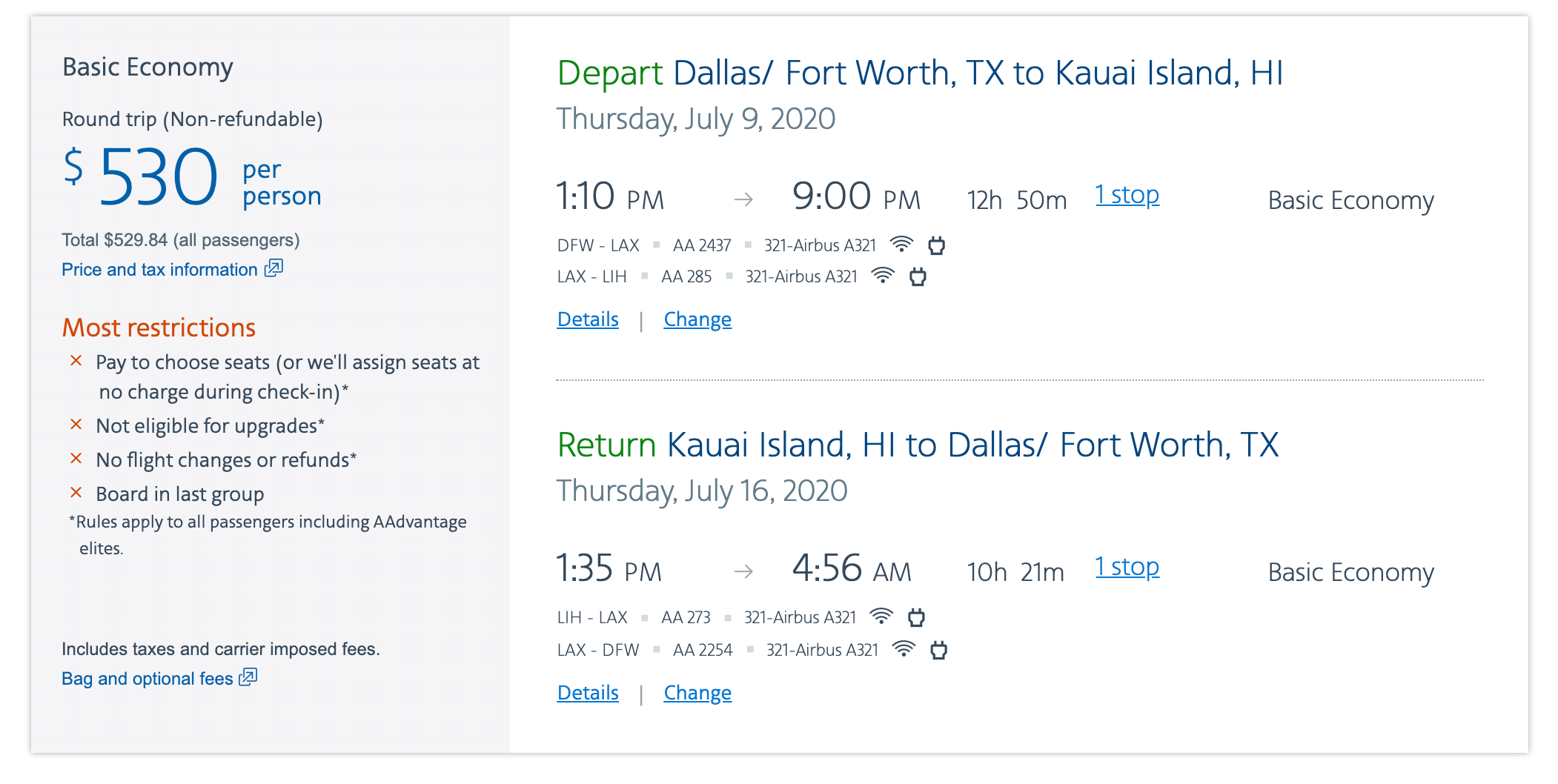
Task: Click Wi-Fi icon for flight AA 273
Action: point(881,617)
